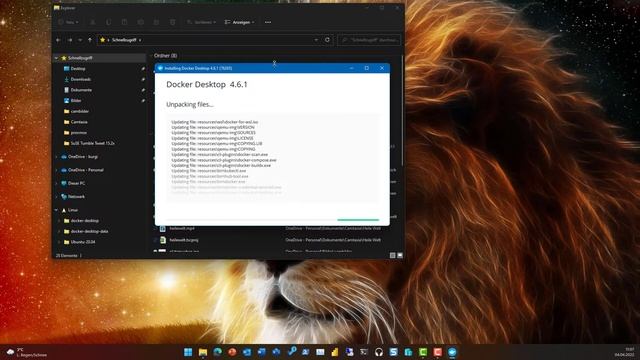Click the Delete trash icon in Explorer toolbar
Screen dimensions: 640x360
(x=172, y=22)
